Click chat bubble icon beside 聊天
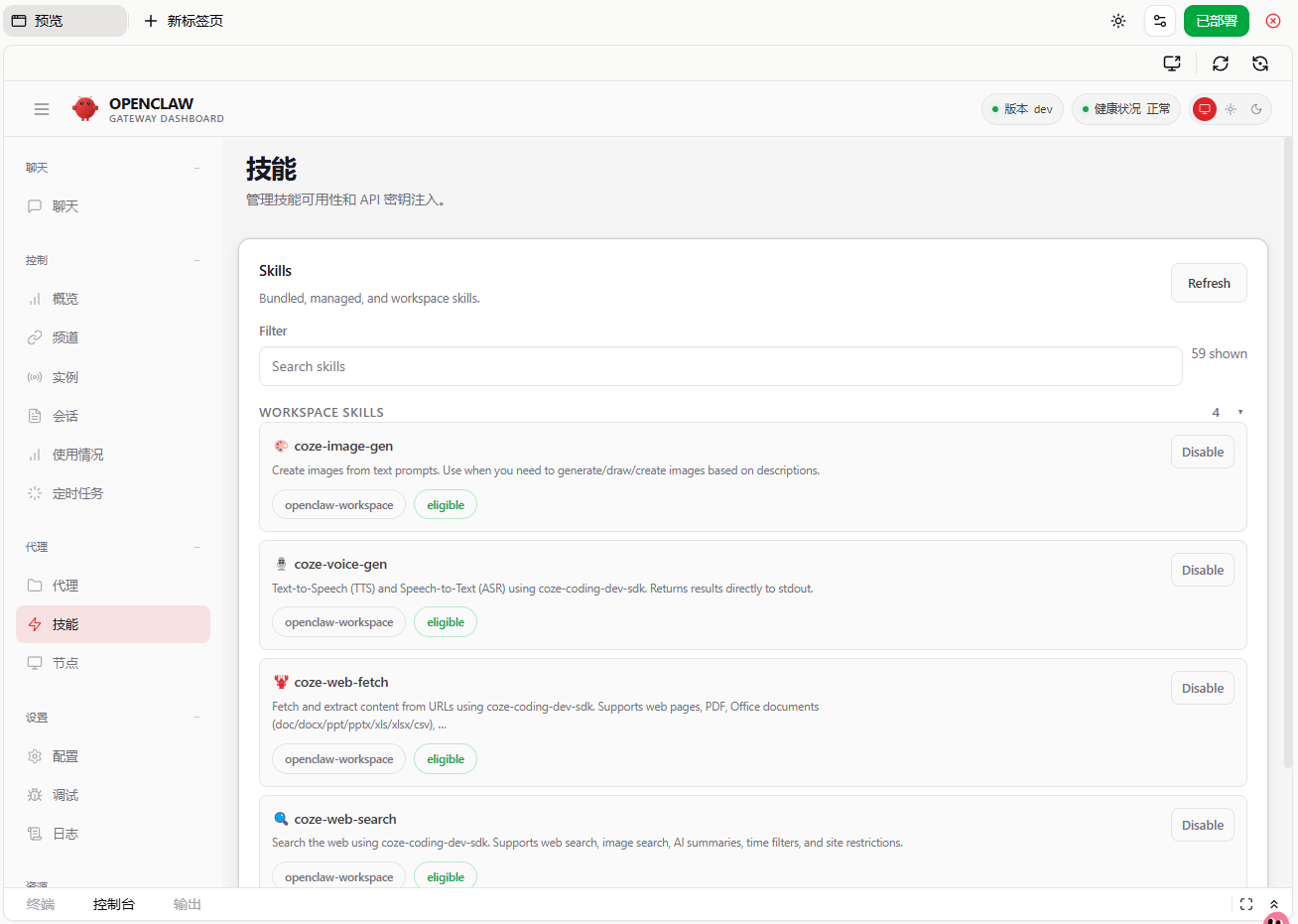The image size is (1298, 924). tap(35, 206)
